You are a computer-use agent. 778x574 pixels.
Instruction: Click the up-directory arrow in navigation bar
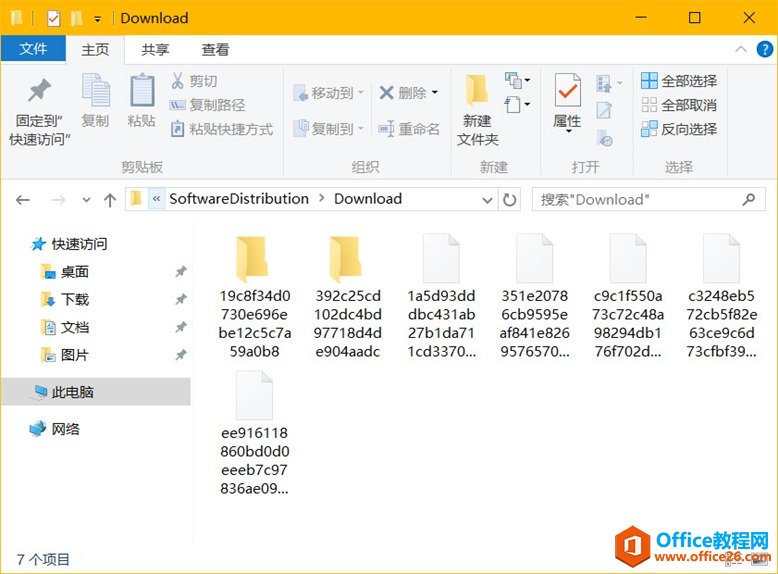110,200
